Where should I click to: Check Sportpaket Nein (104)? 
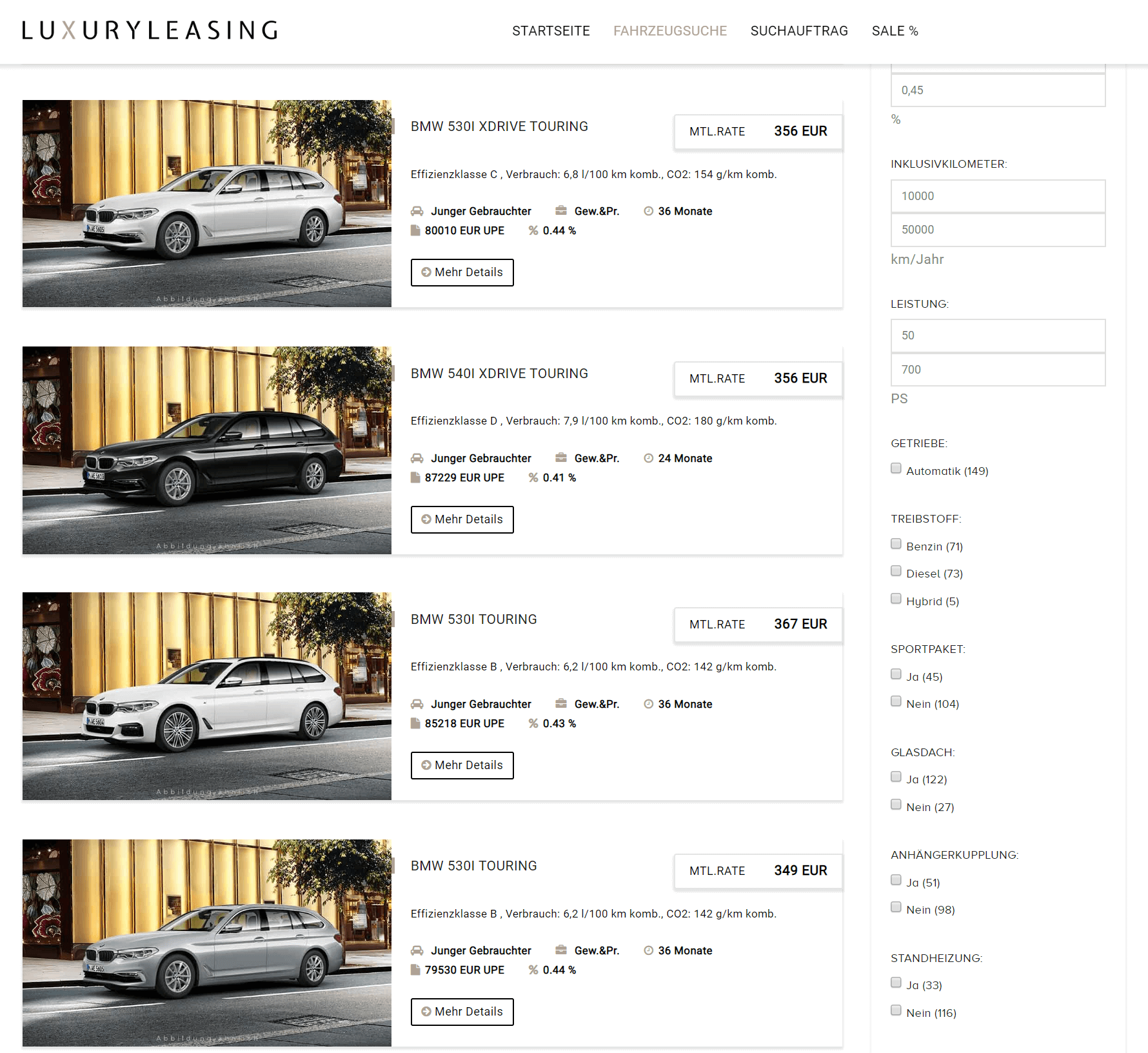[896, 701]
